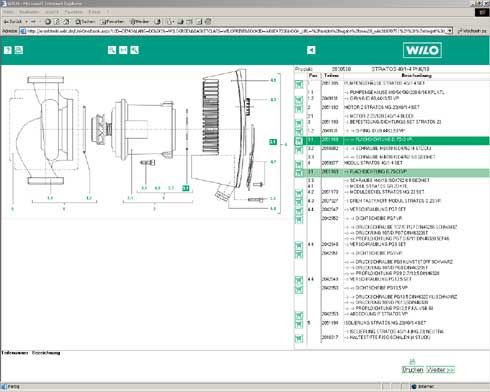Open the Bearbeiten menu
The height and width of the screenshot is (392, 490).
click(x=29, y=12)
